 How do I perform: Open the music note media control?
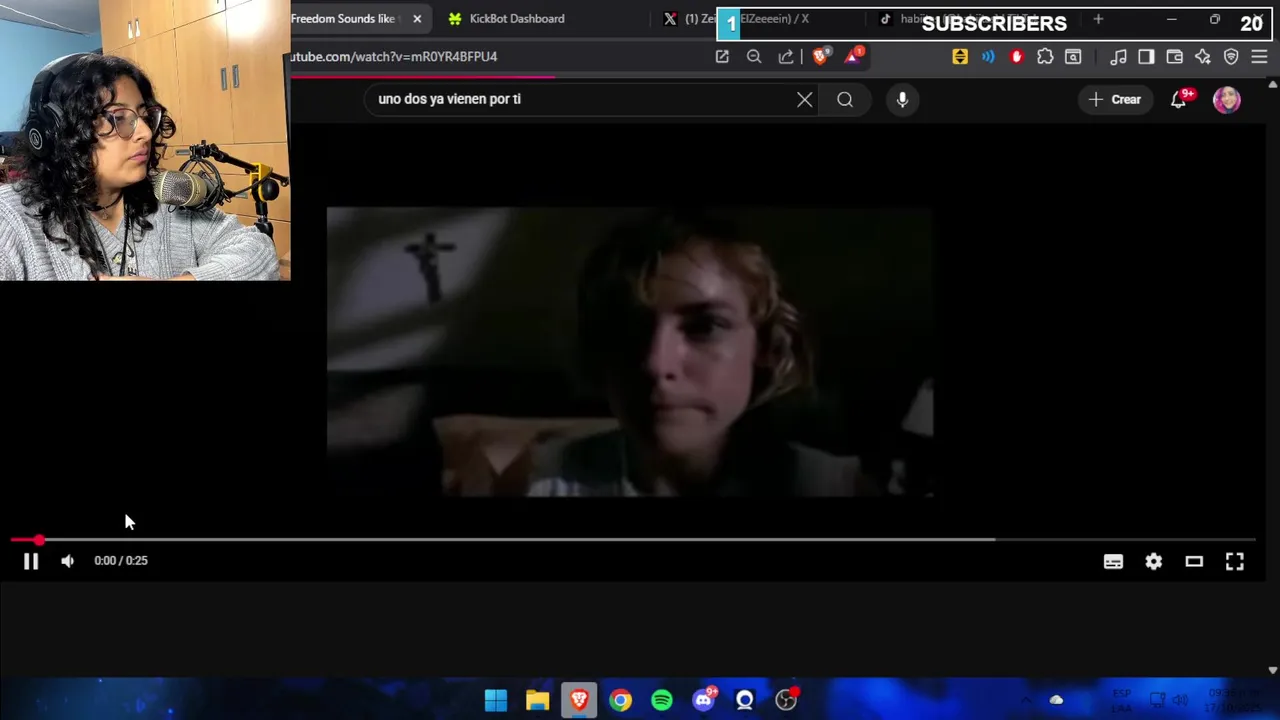(1119, 57)
